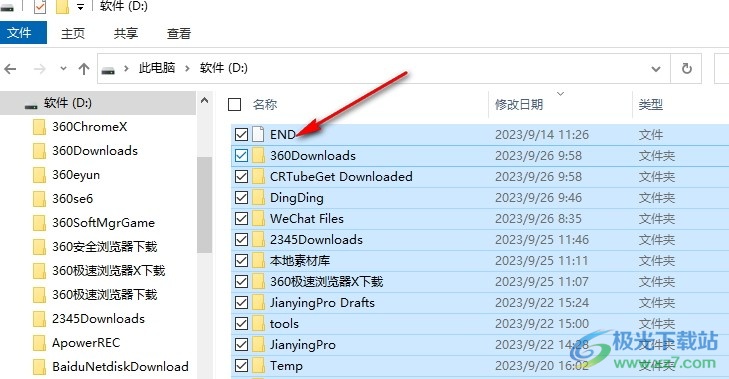This screenshot has width=729, height=379.
Task: Select BaiduNetdiskDownload in the navigation tree
Action: pos(120,366)
